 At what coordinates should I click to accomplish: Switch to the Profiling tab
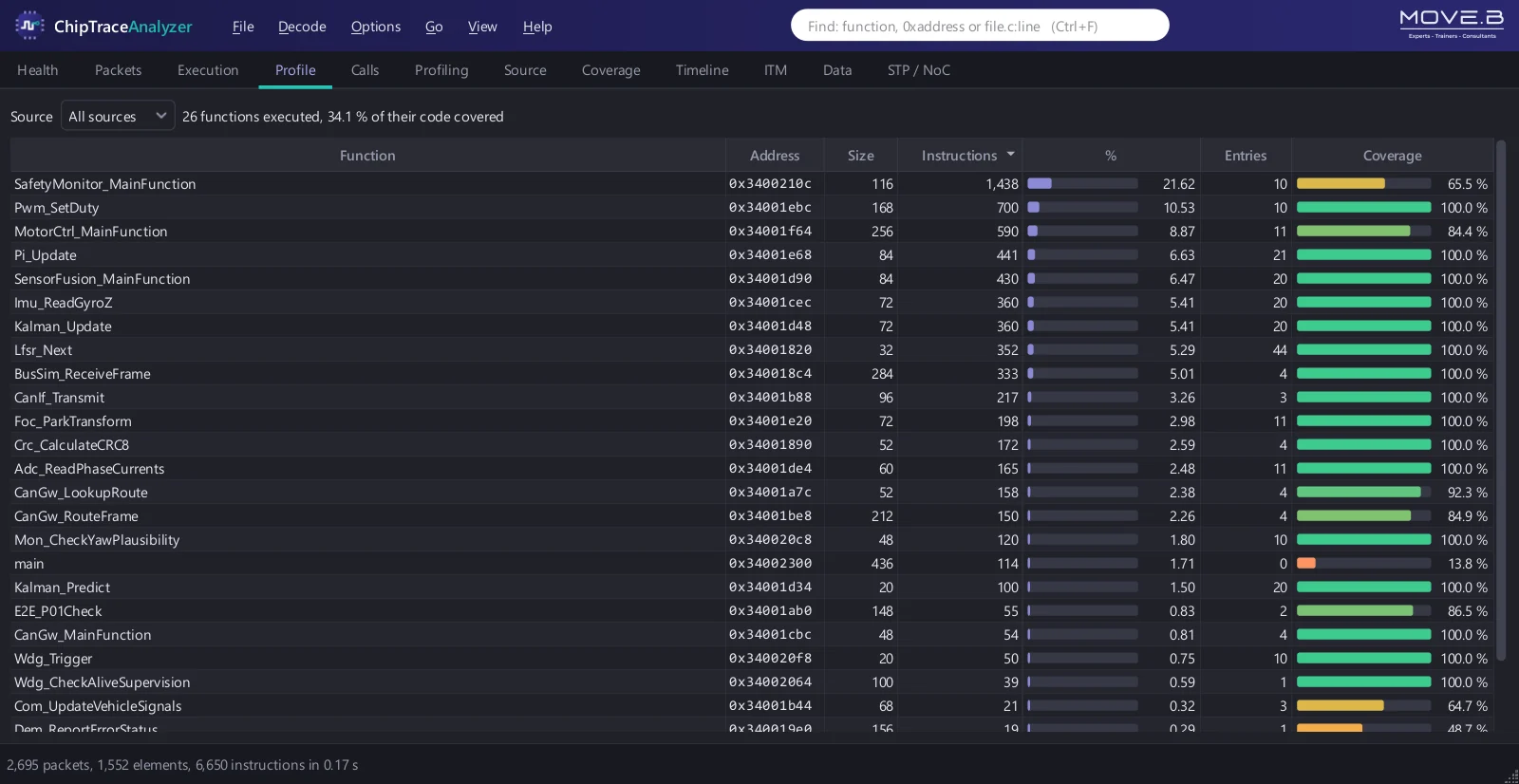[x=441, y=70]
